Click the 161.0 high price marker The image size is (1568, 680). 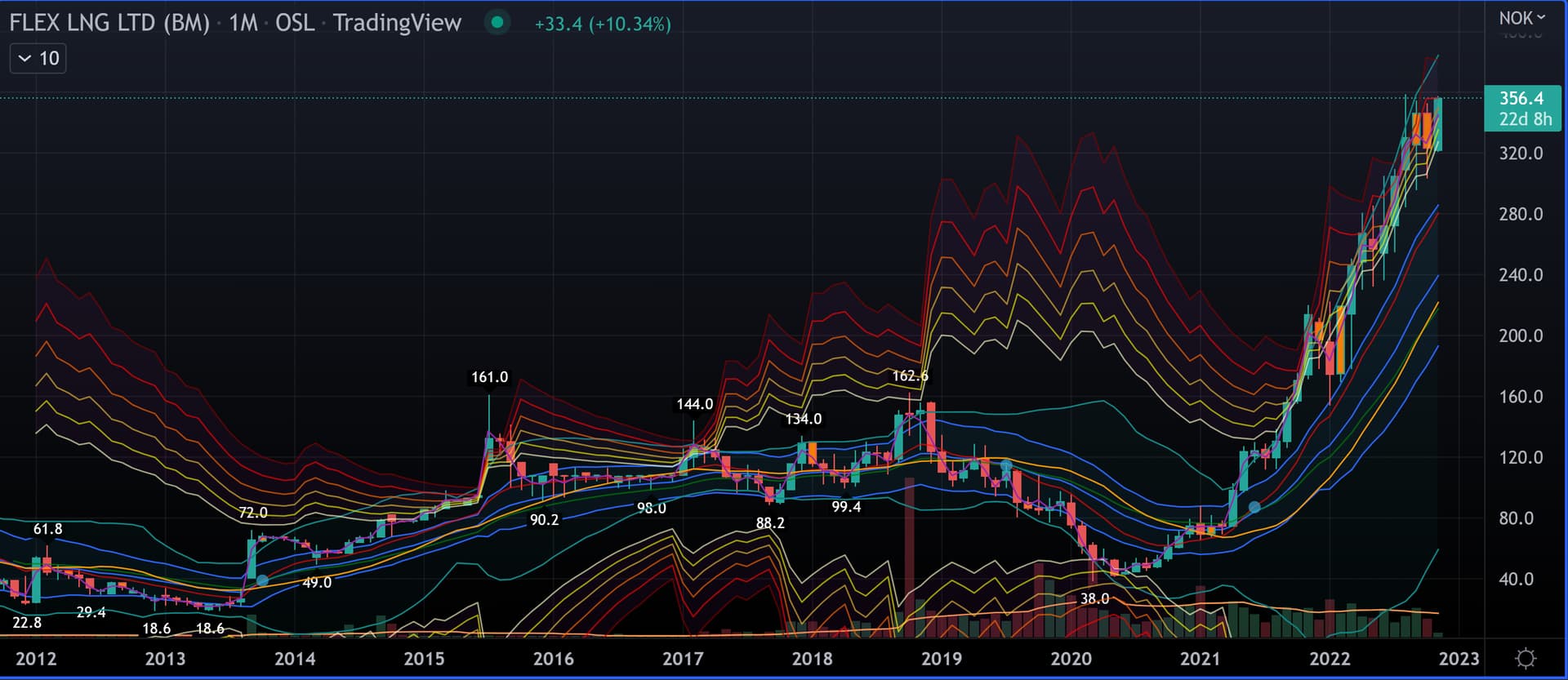click(489, 377)
